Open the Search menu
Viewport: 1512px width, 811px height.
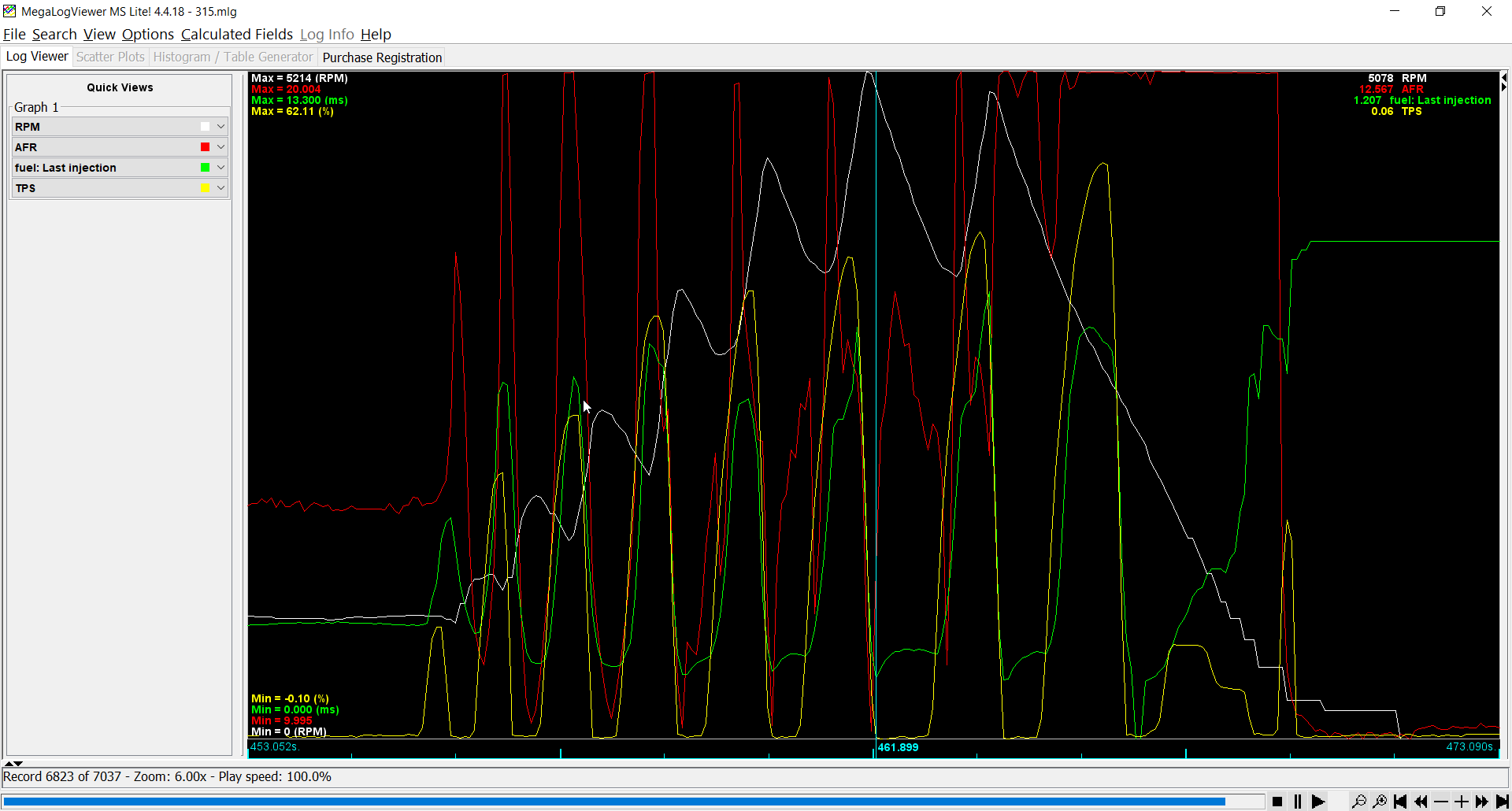click(54, 35)
